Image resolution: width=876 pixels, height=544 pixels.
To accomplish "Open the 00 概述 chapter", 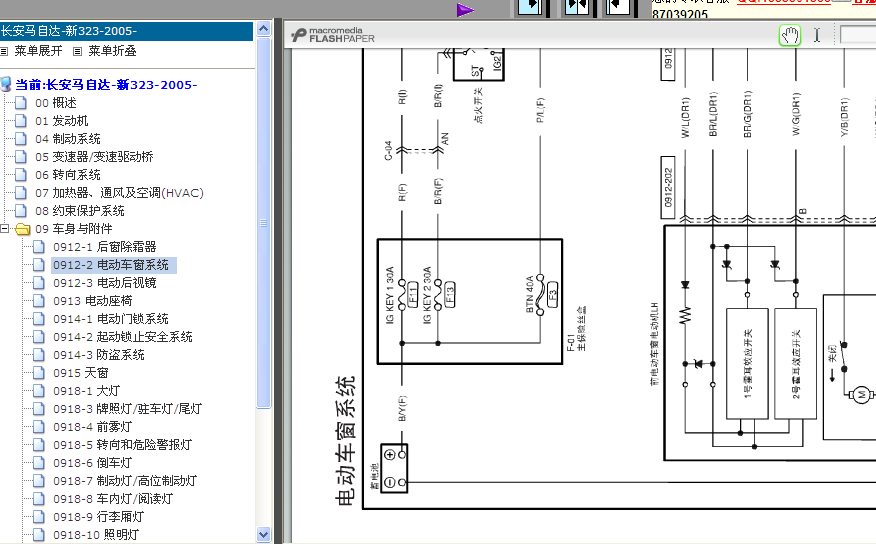I will coord(55,103).
